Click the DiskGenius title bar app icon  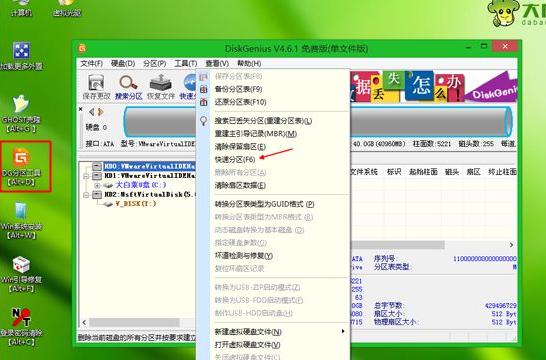tap(82, 48)
